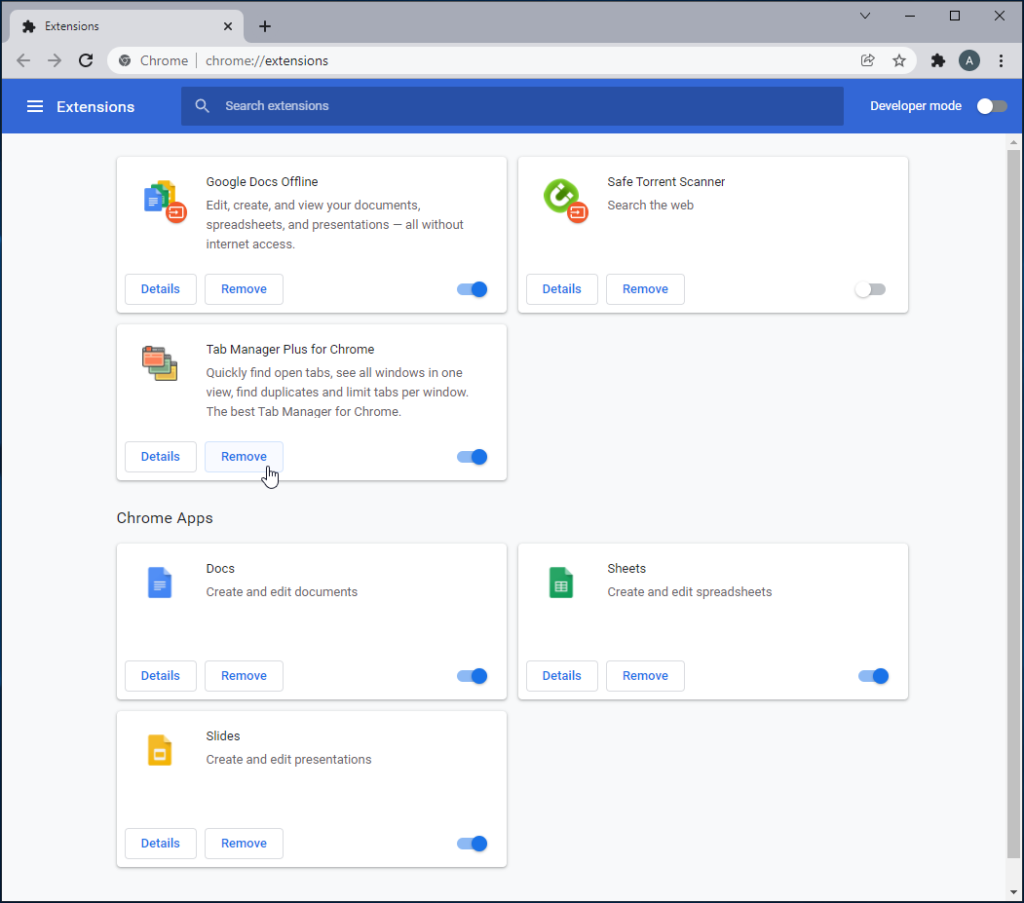Remove the Tab Manager Plus extension

[243, 456]
